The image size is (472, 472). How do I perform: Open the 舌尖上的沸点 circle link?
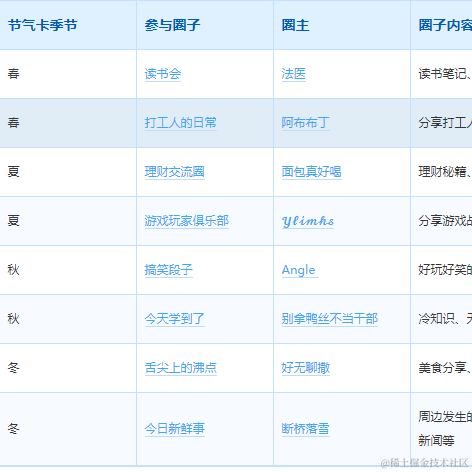(181, 368)
